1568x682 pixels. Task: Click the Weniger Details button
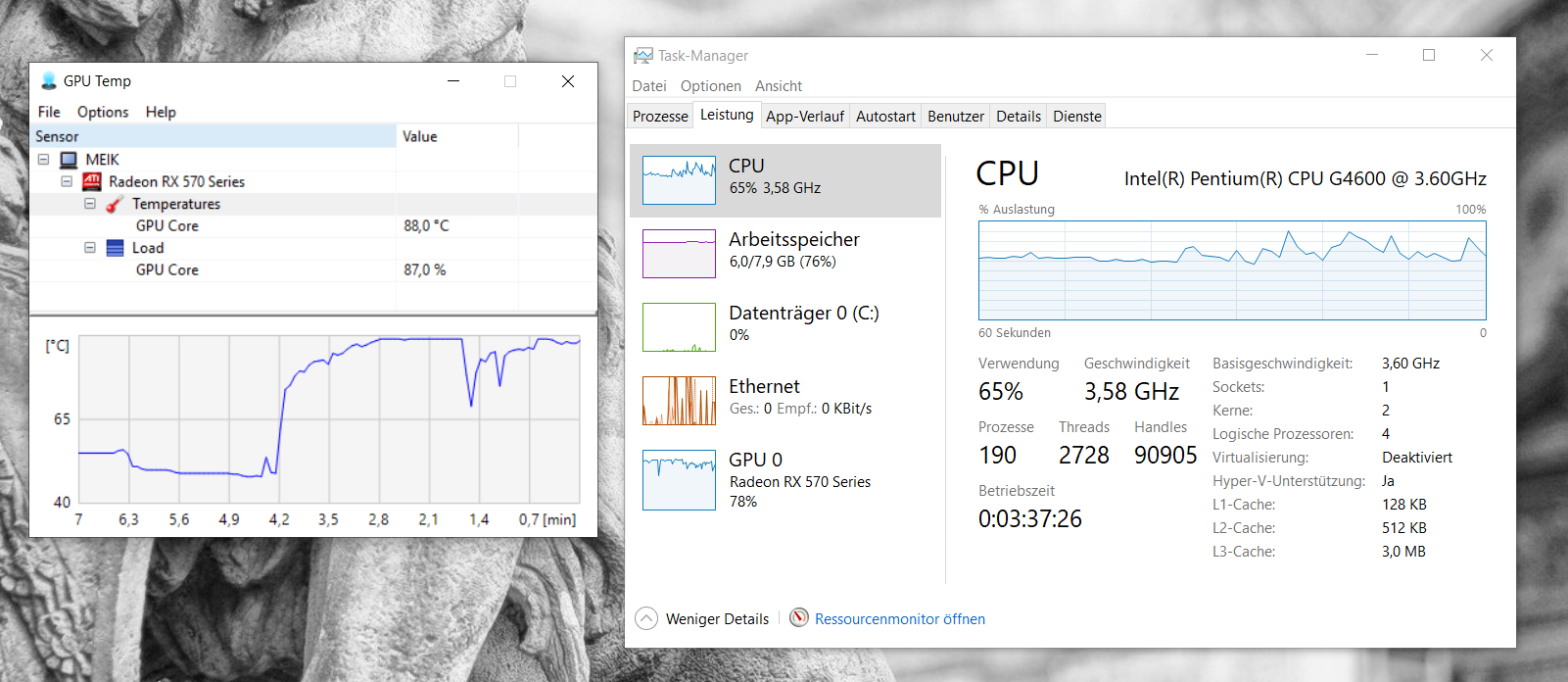pos(702,618)
